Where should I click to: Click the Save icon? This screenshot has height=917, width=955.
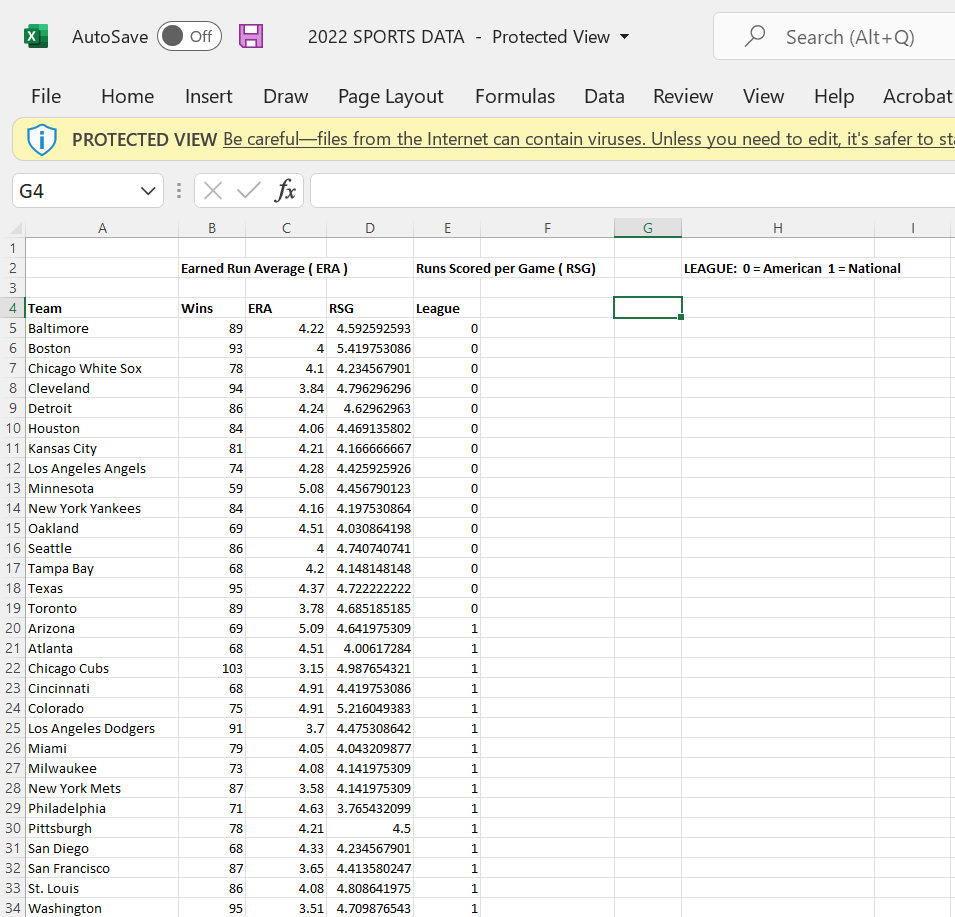click(x=251, y=35)
